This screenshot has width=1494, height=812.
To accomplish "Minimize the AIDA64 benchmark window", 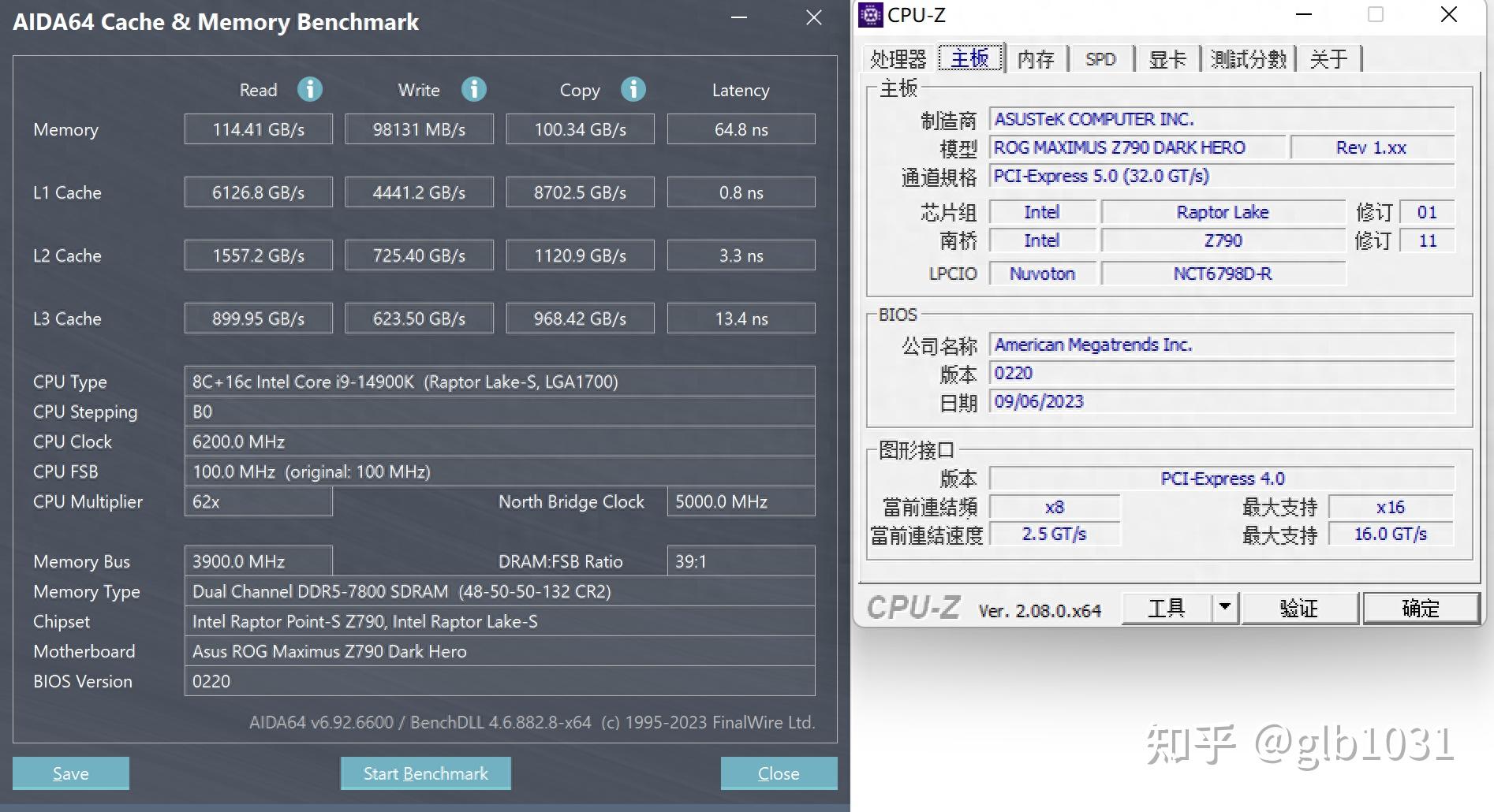I will point(739,17).
